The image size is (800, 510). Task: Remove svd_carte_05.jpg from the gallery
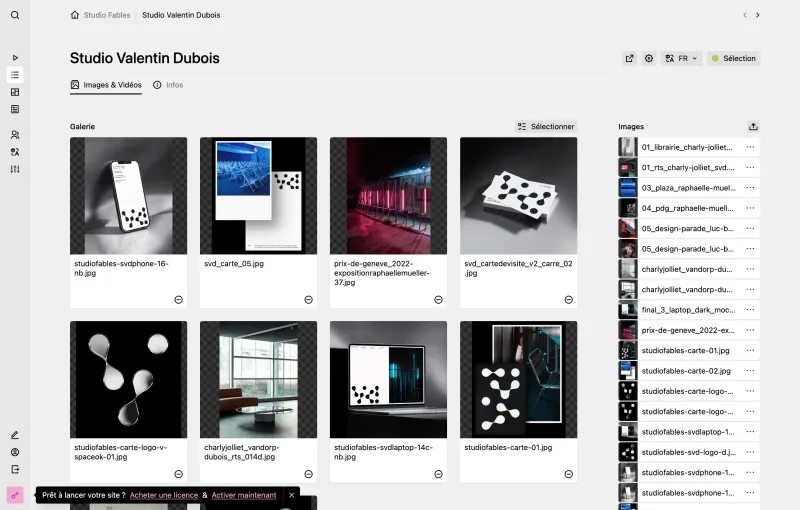(x=308, y=300)
